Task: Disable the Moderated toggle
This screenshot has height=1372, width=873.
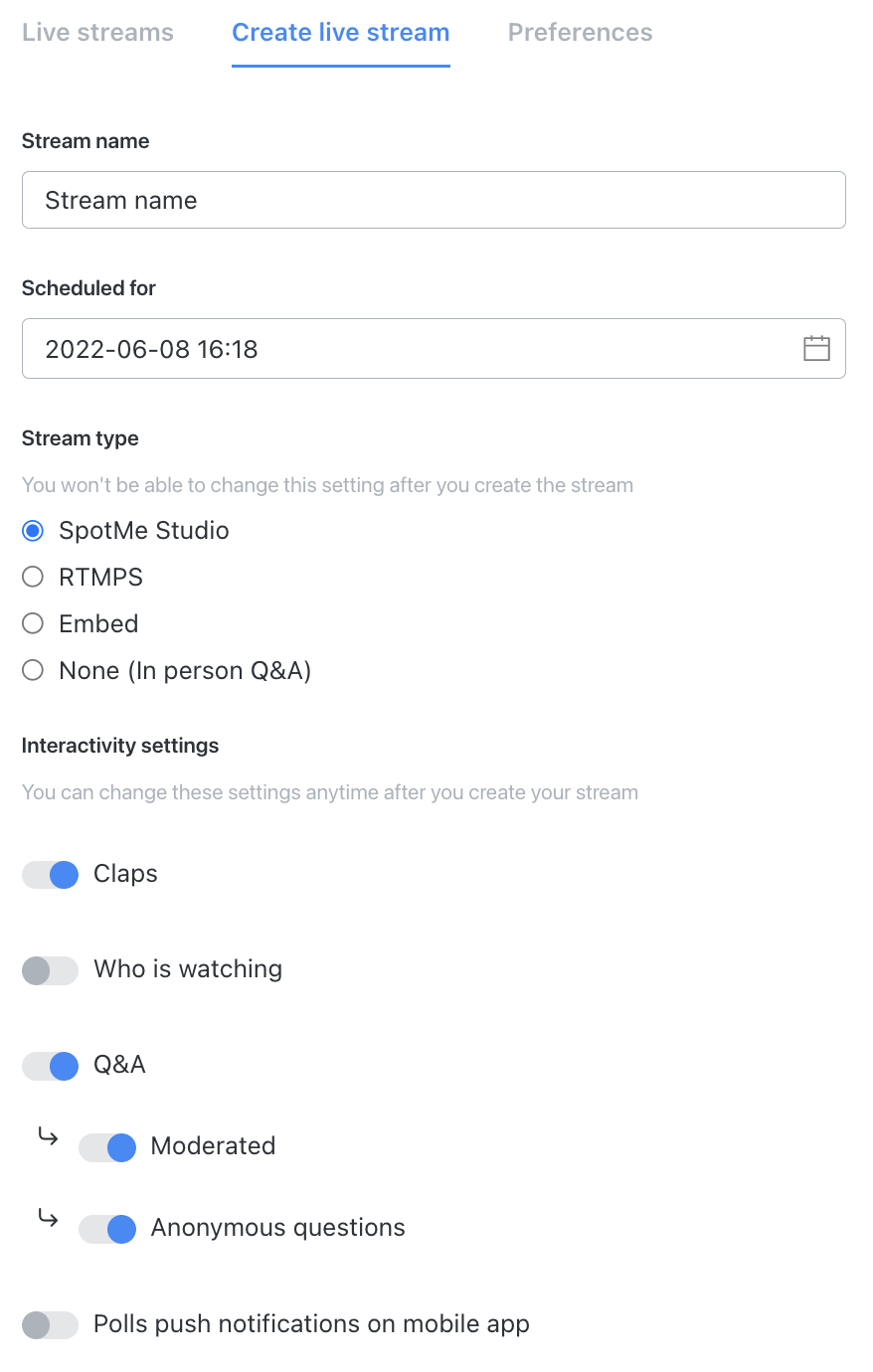Action: click(107, 1147)
